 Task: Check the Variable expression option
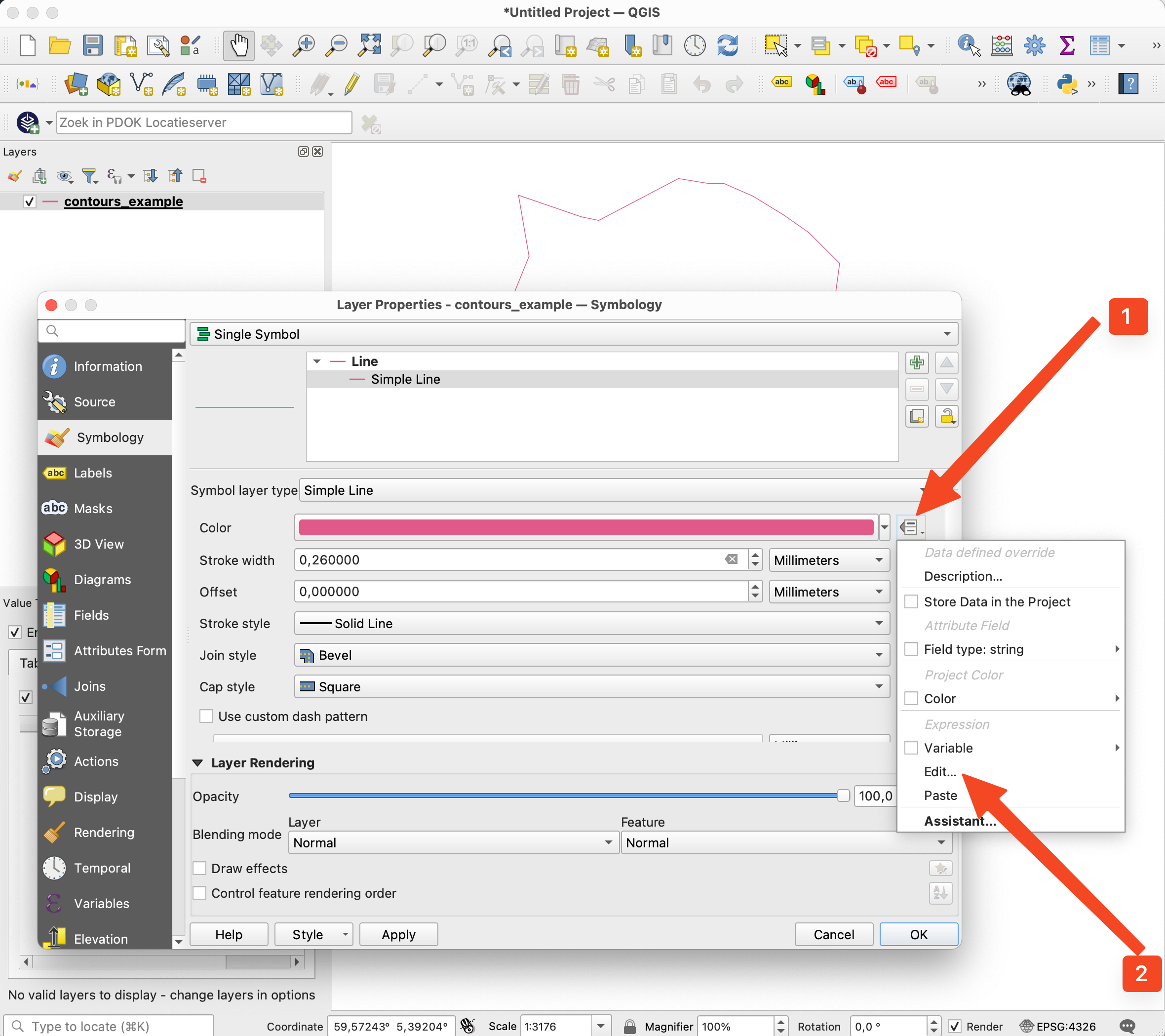point(911,748)
